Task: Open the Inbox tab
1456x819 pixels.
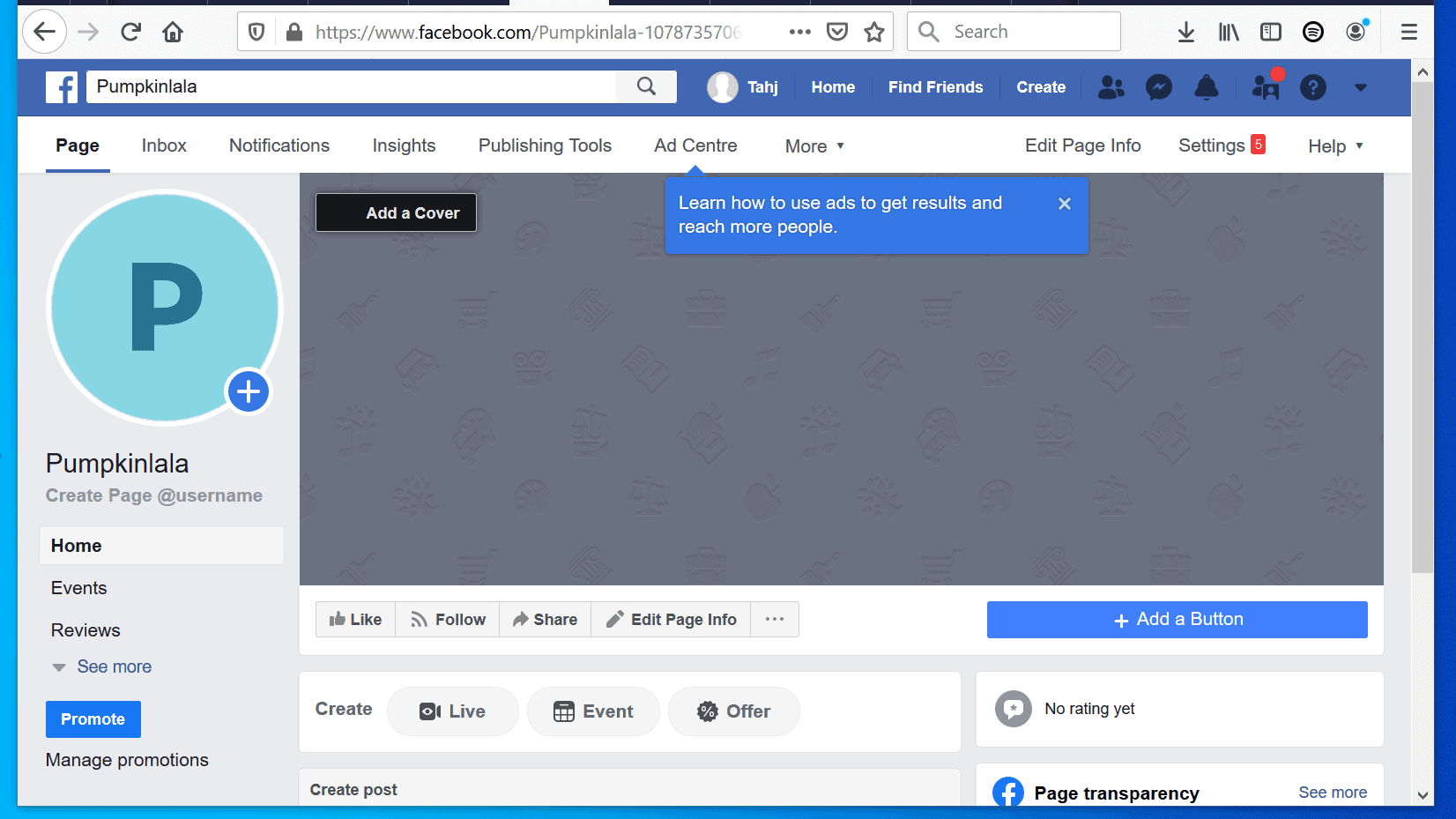Action: (x=164, y=145)
